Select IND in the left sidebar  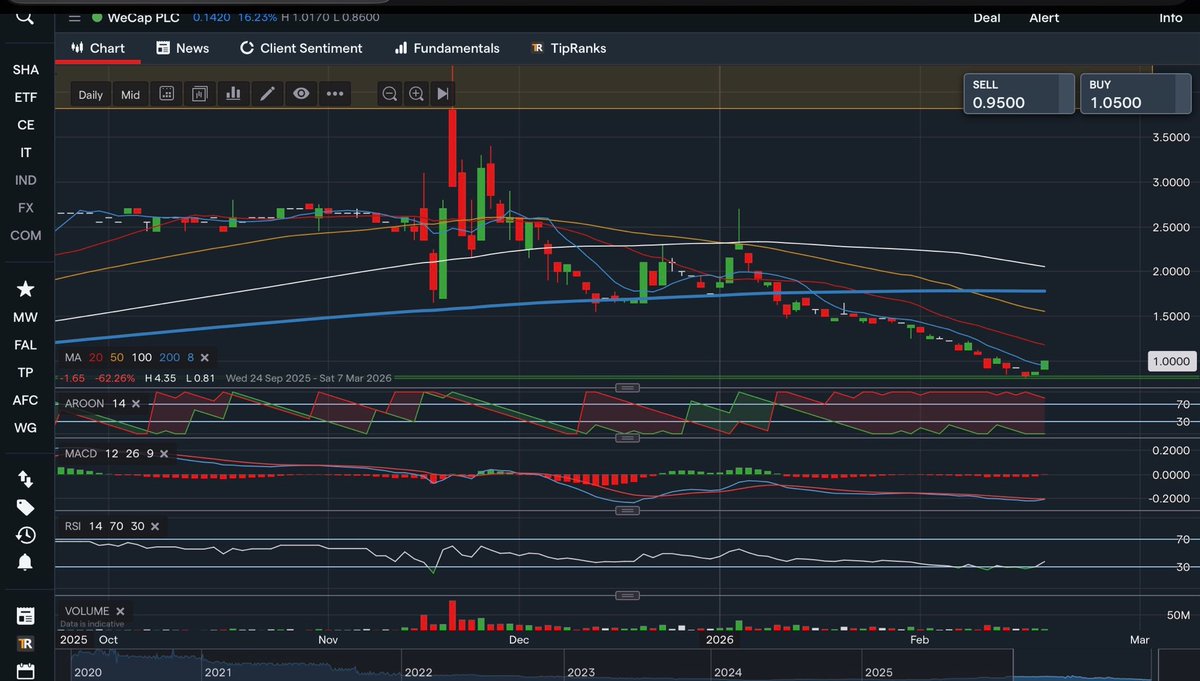point(26,180)
